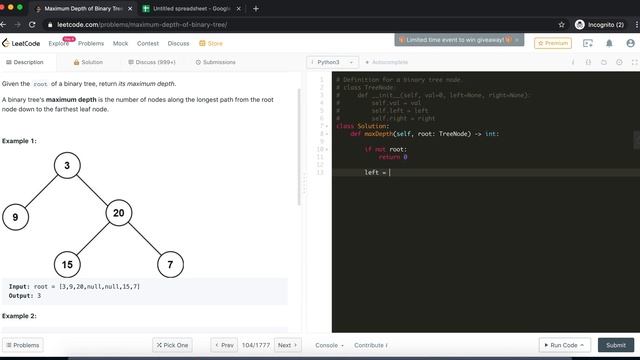The height and width of the screenshot is (360, 640).
Task: Switch to the Untitled spreadsheet browser tab
Action: (x=191, y=9)
